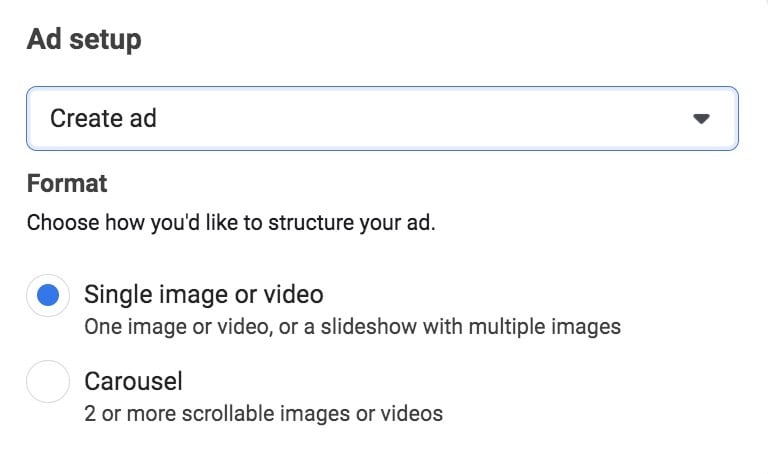768x474 pixels.
Task: Choose the Carousel radio button
Action: tap(48, 381)
